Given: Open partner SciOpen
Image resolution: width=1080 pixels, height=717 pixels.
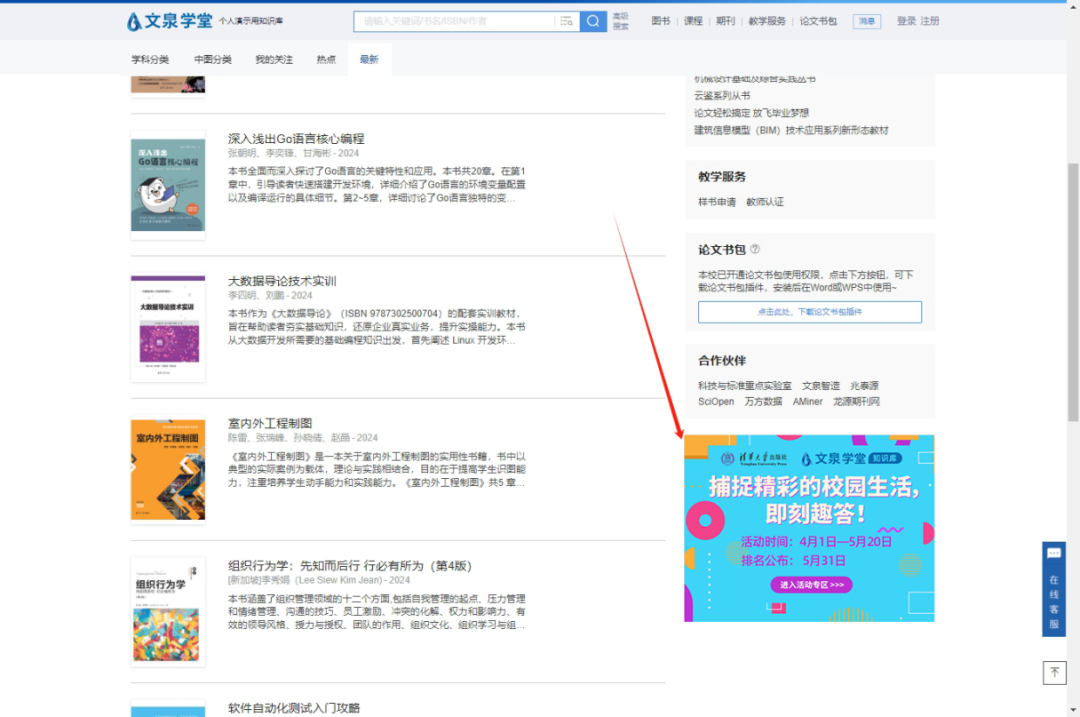Looking at the screenshot, I should [716, 402].
